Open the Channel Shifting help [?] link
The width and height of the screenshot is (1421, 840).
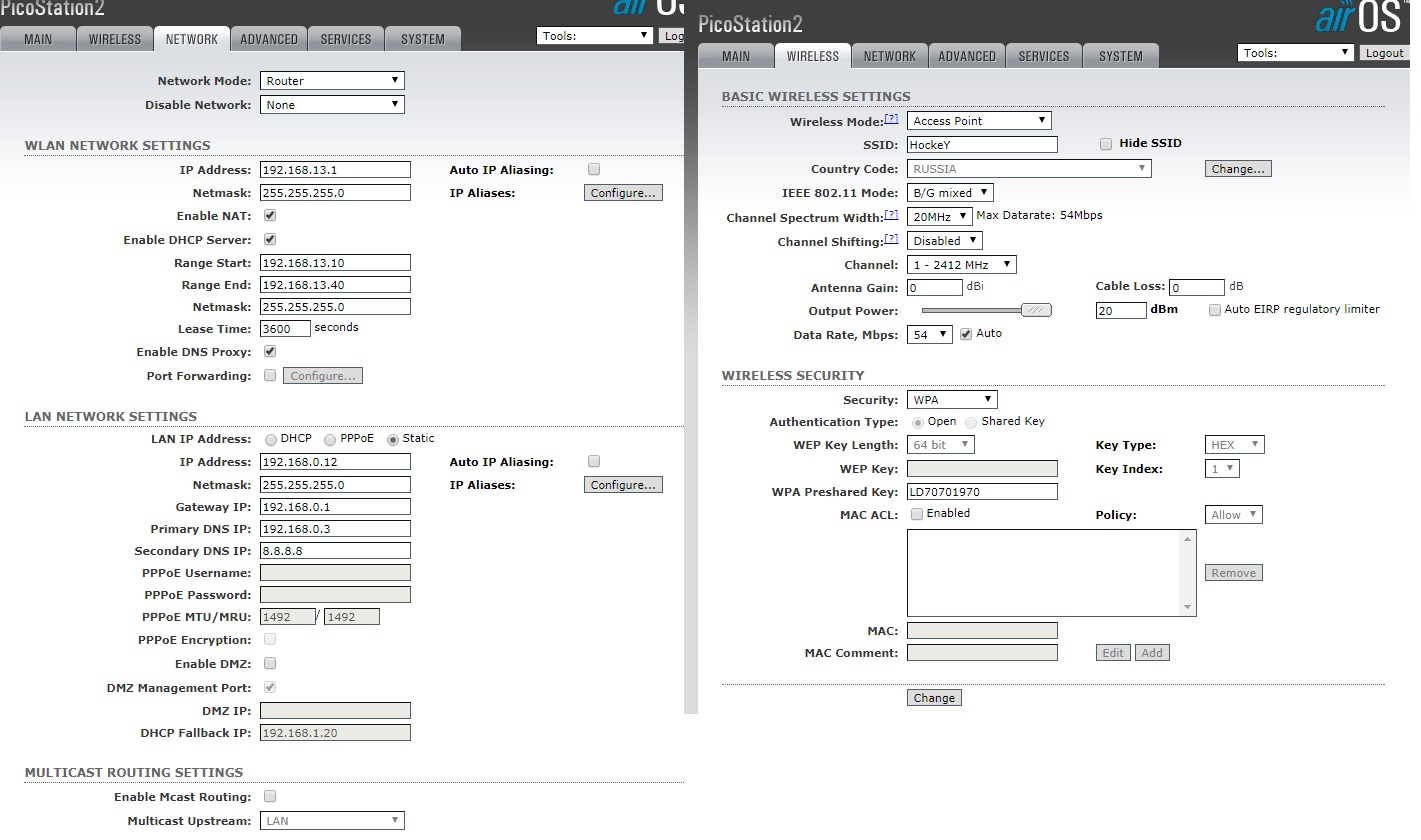point(891,239)
